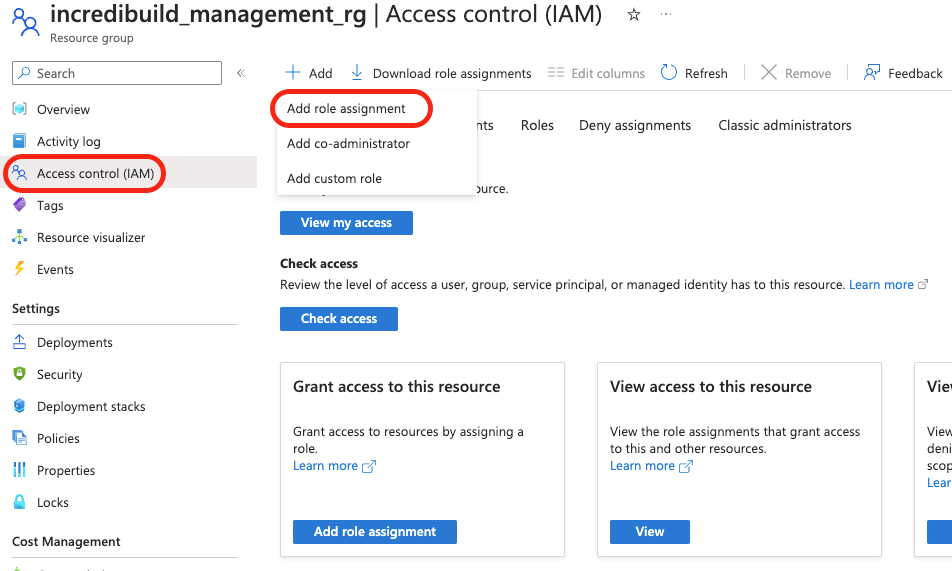This screenshot has width=952, height=571.
Task: Open Activity log in the sidebar
Action: click(x=69, y=142)
